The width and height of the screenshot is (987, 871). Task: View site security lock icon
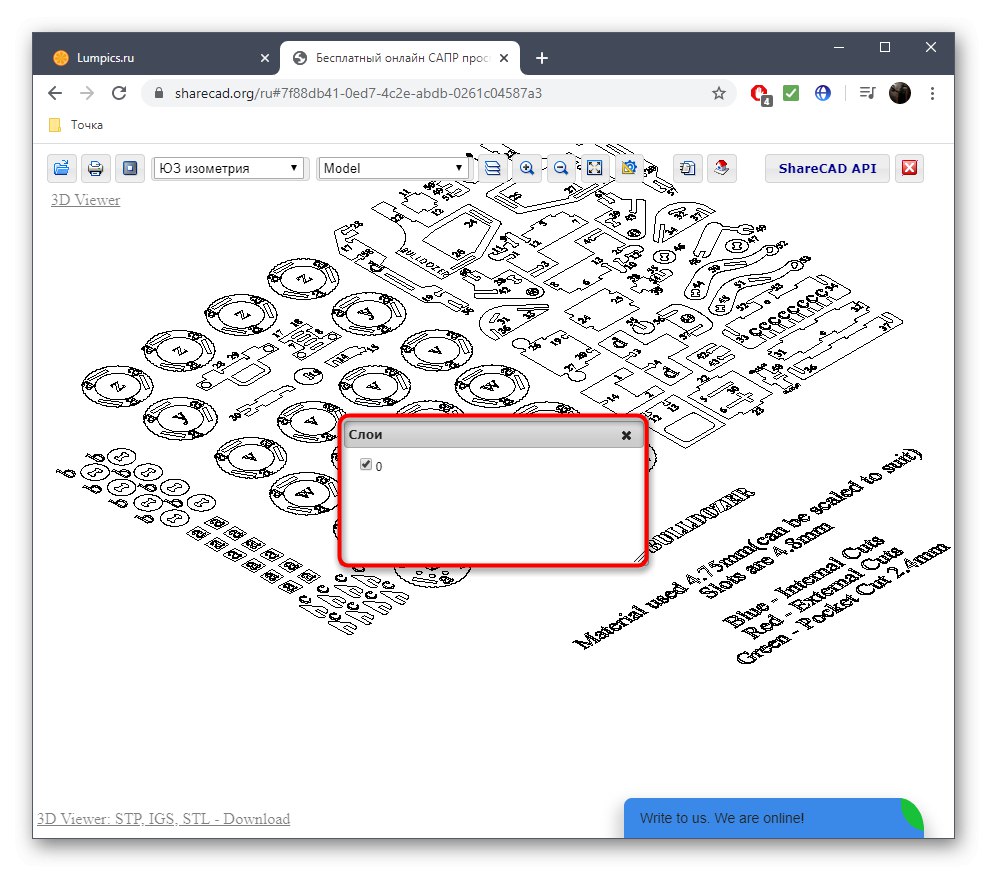click(x=159, y=93)
